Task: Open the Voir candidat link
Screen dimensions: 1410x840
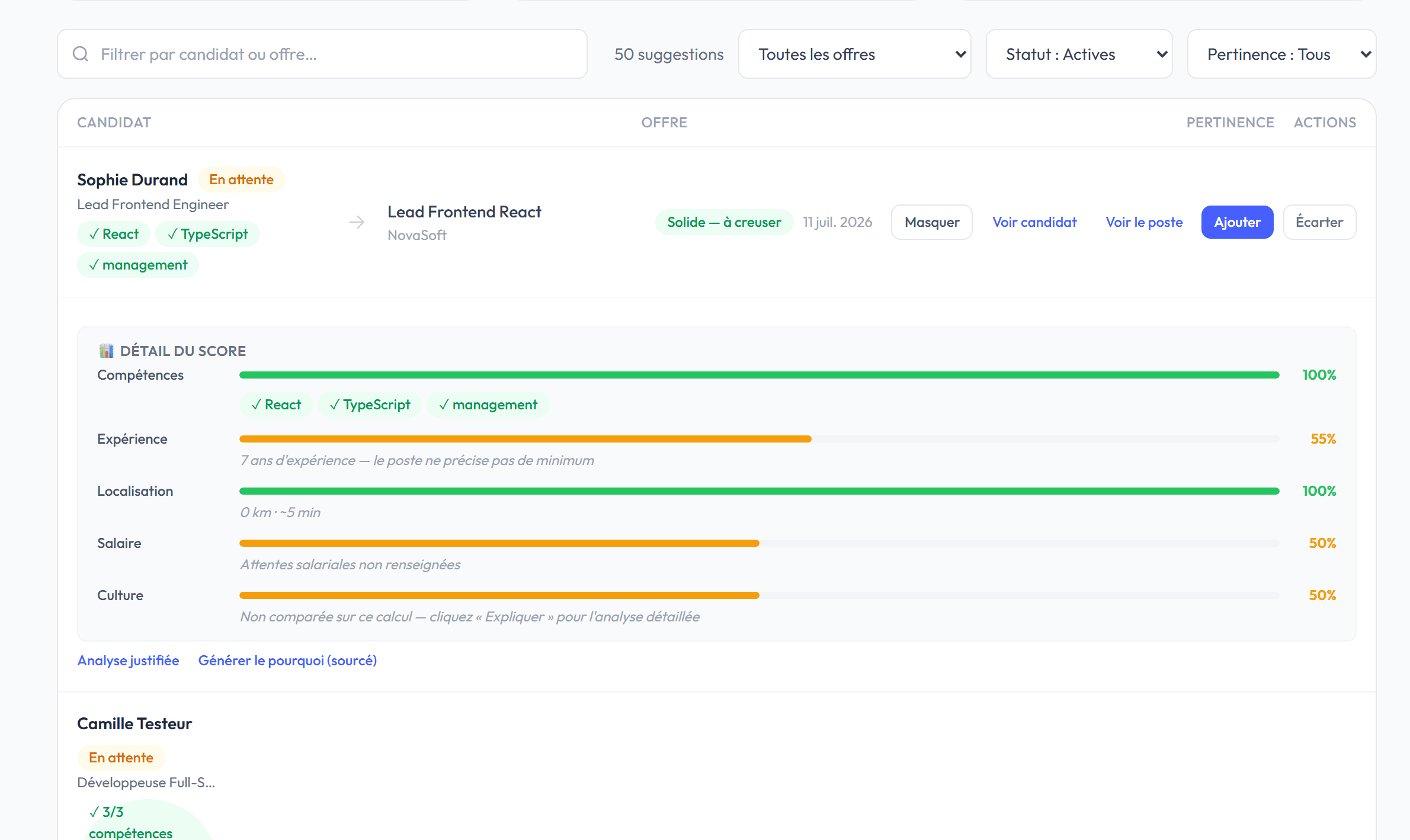Action: (1034, 222)
